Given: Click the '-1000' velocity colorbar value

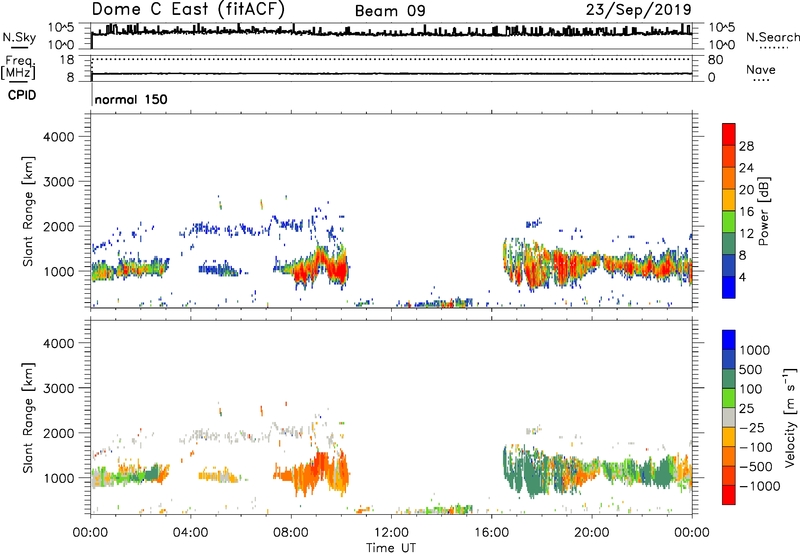Looking at the screenshot, I should click(759, 486).
